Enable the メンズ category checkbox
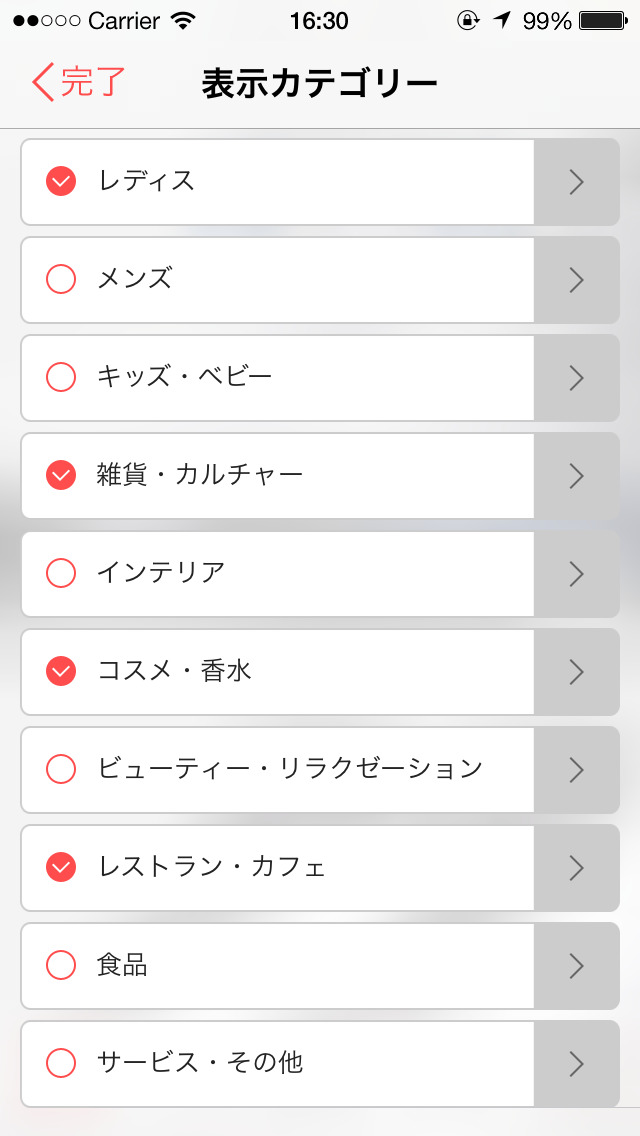640x1136 pixels. point(61,279)
